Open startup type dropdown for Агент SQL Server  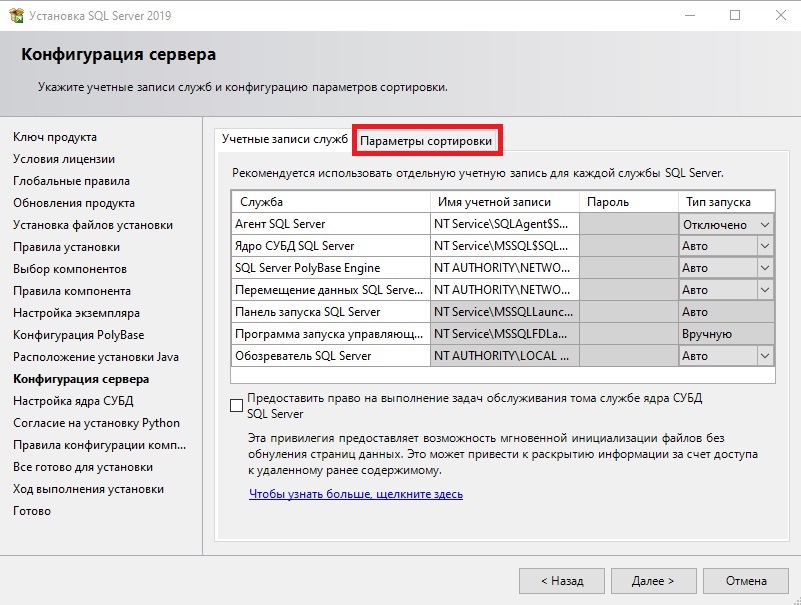point(764,225)
